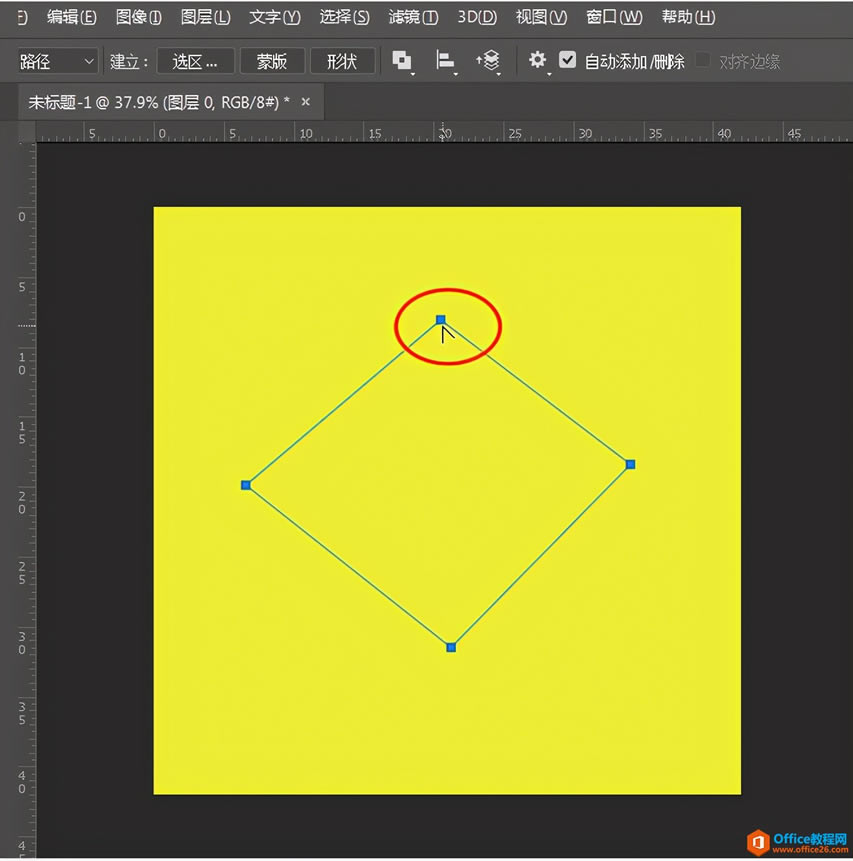Click the right anchor point of the path
The width and height of the screenshot is (853, 861).
pyautogui.click(x=631, y=465)
